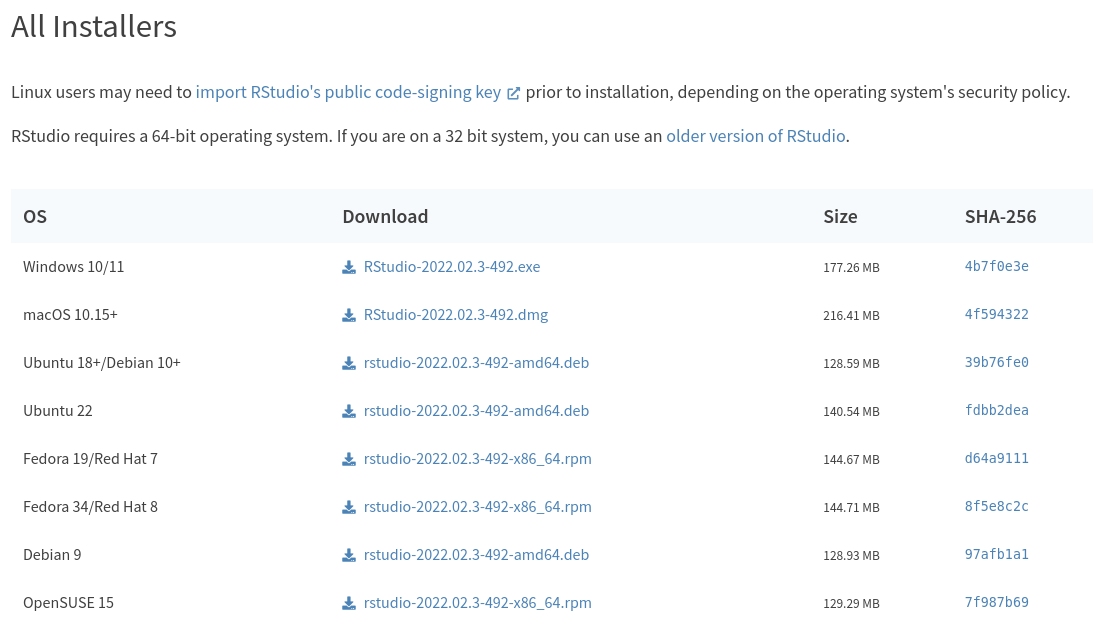Screen dimensions: 1093x630
Task: Click the 216.41 MB size value
Action: tap(851, 316)
